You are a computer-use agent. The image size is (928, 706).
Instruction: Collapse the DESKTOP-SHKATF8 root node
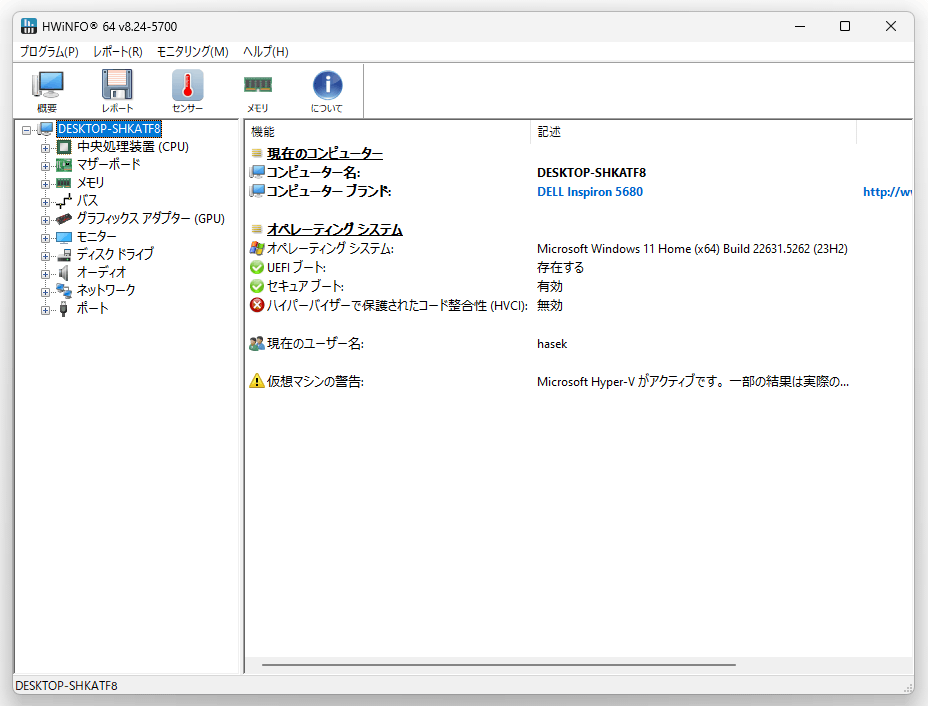(x=27, y=130)
